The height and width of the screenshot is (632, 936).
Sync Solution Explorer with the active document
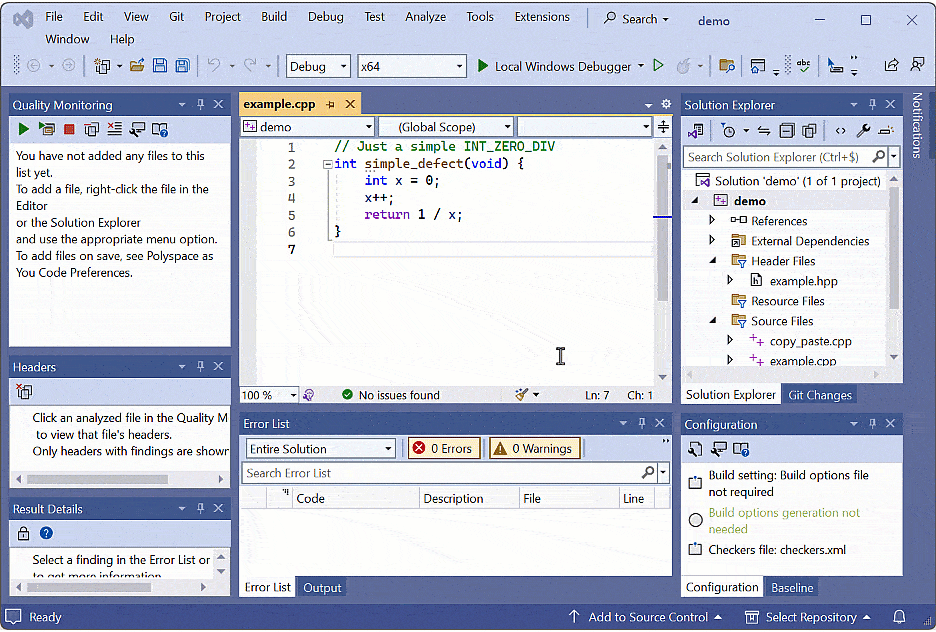coord(763,131)
